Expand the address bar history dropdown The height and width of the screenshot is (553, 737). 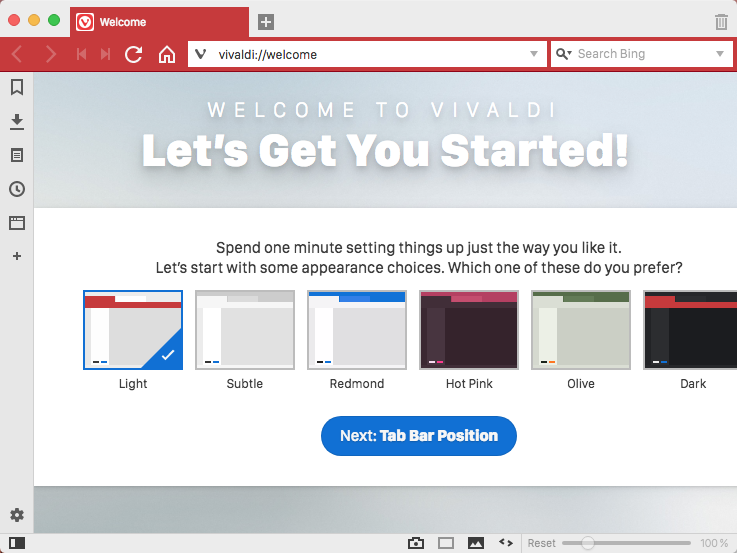[x=534, y=54]
